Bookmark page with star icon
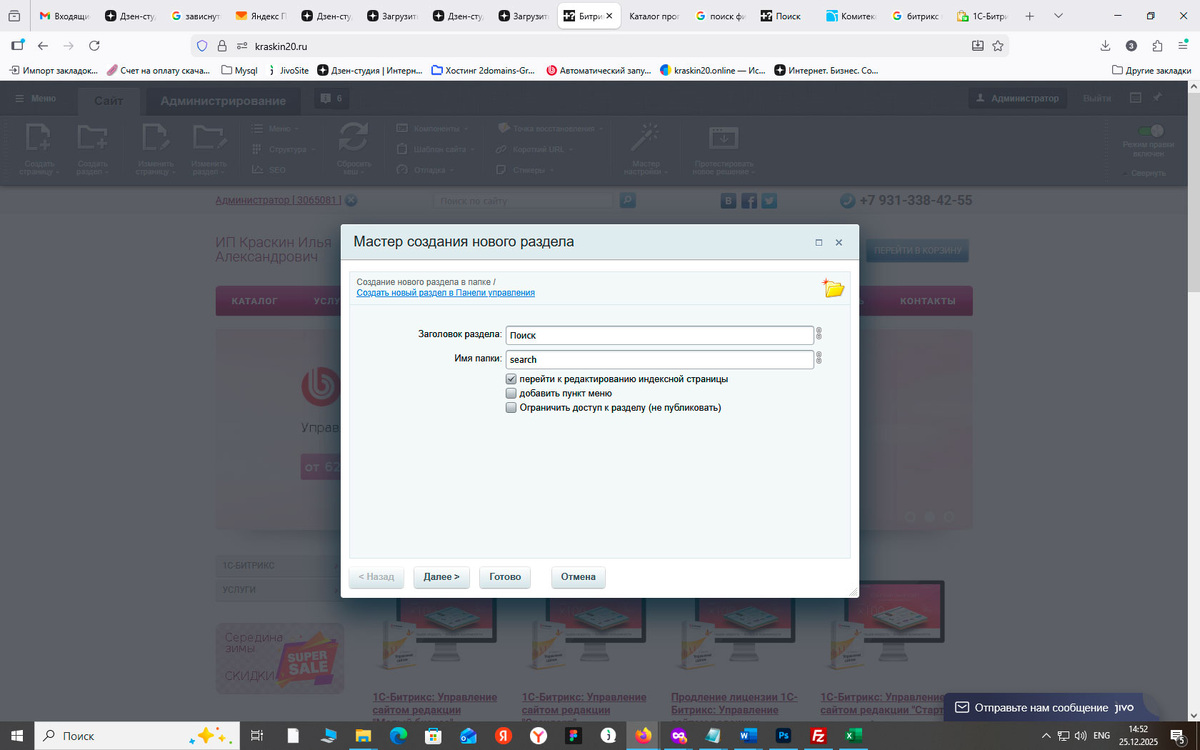 tap(997, 46)
